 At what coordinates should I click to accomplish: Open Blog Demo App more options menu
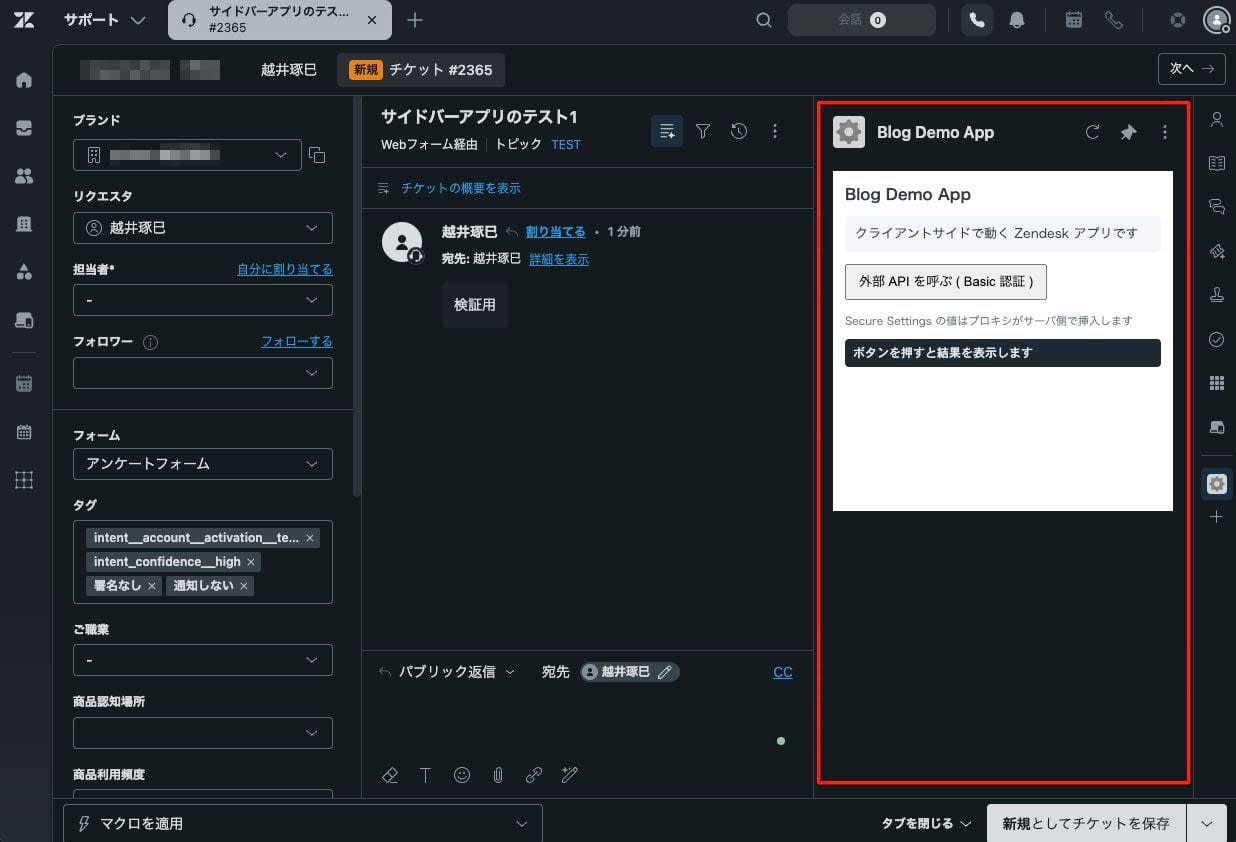click(1164, 132)
